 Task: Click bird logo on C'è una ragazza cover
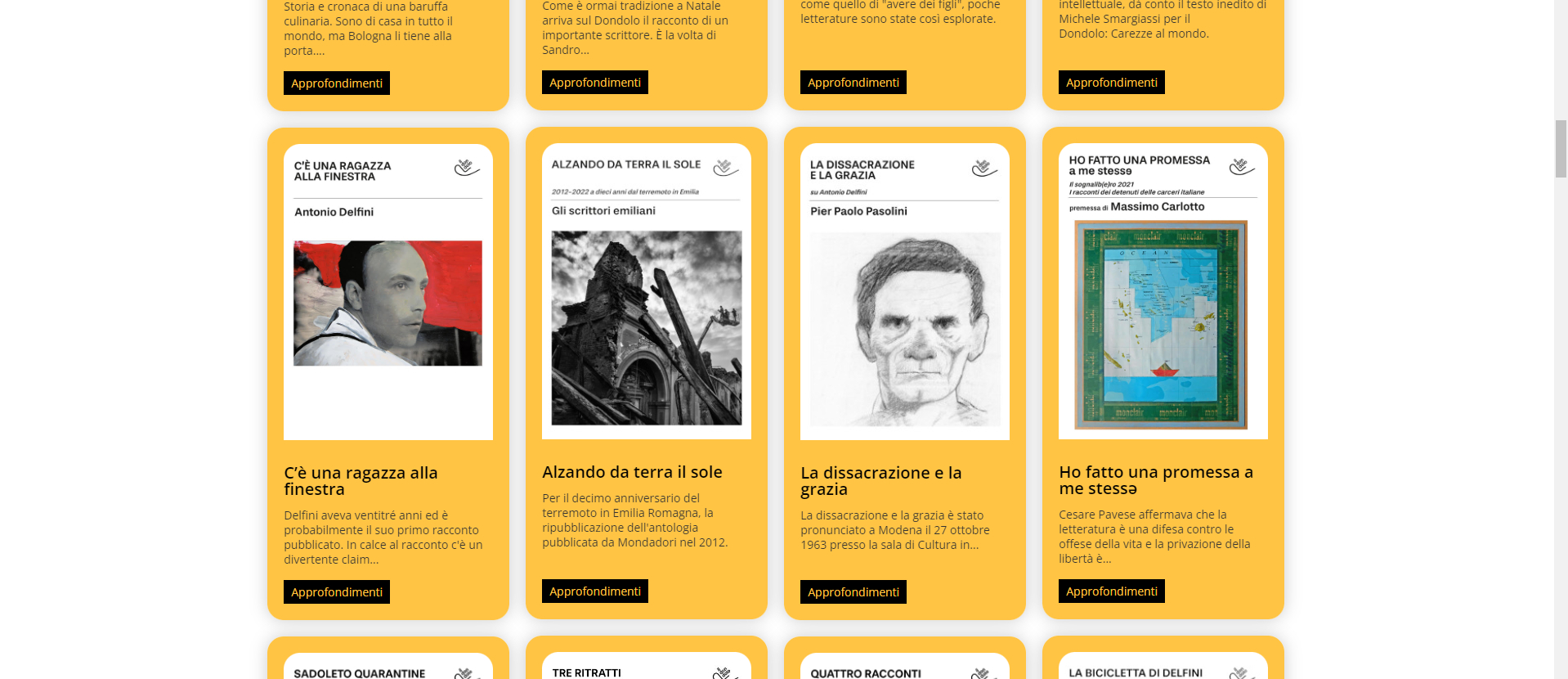point(468,168)
